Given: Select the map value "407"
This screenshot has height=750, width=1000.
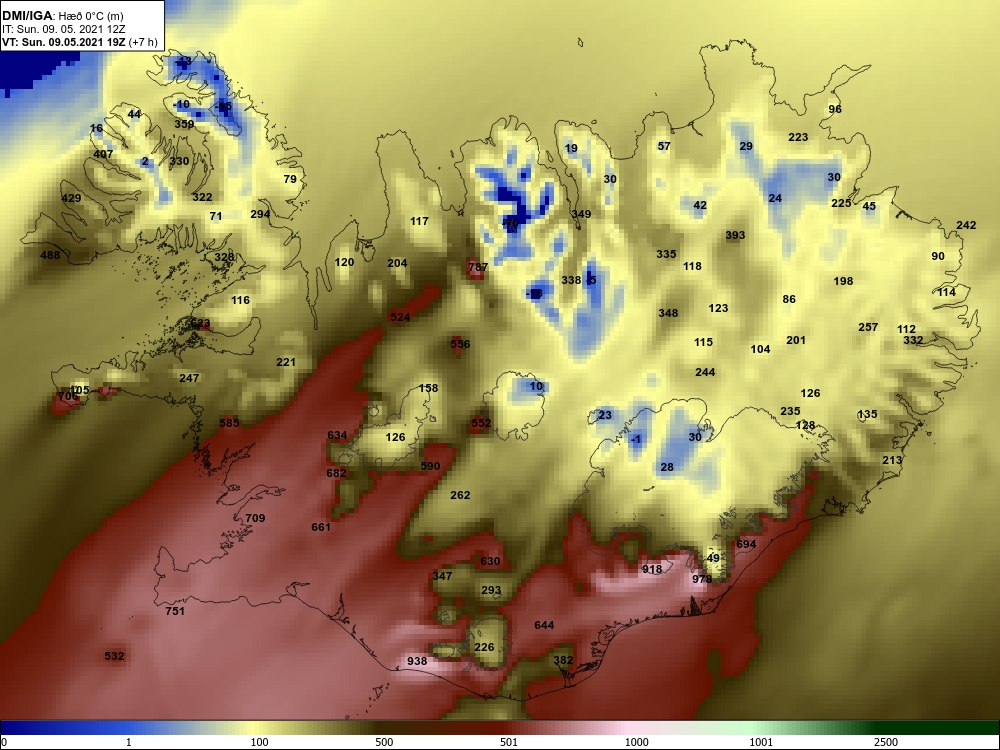Looking at the screenshot, I should point(103,154).
